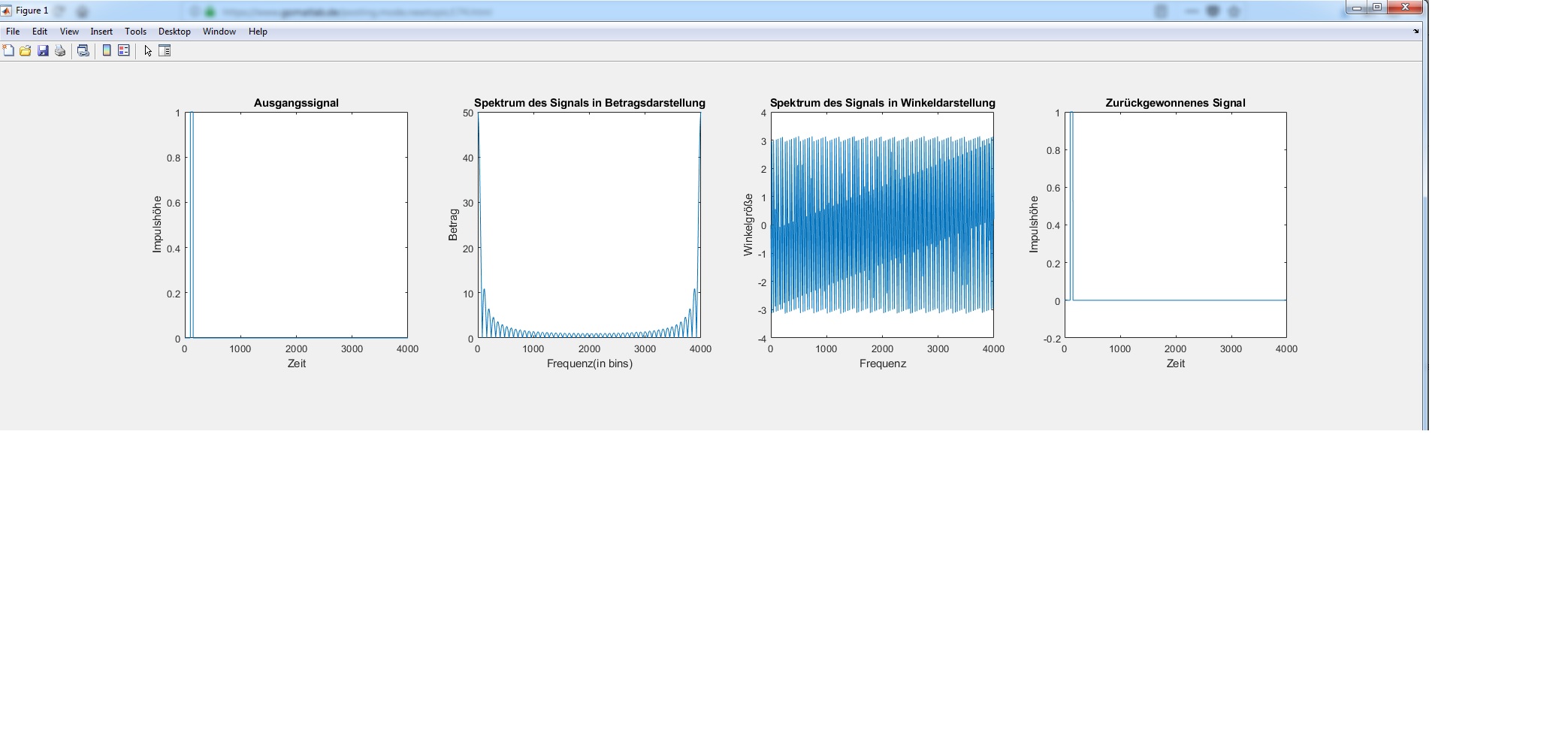Open the Desktop menu

click(174, 32)
